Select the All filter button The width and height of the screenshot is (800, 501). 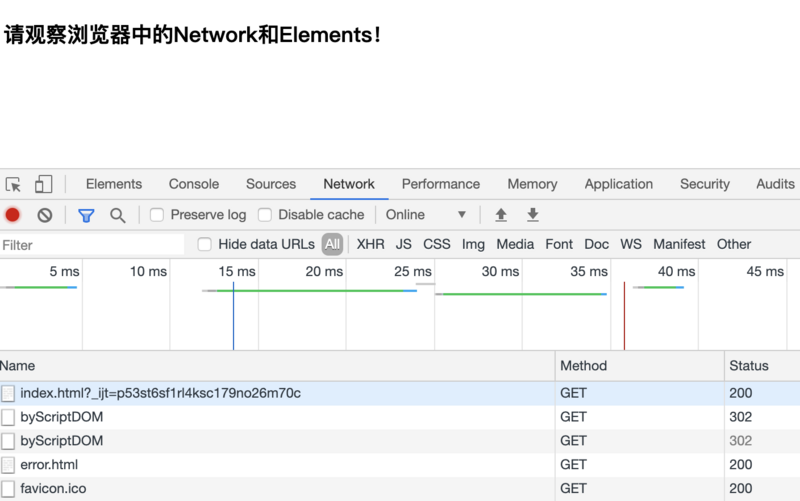pos(332,244)
